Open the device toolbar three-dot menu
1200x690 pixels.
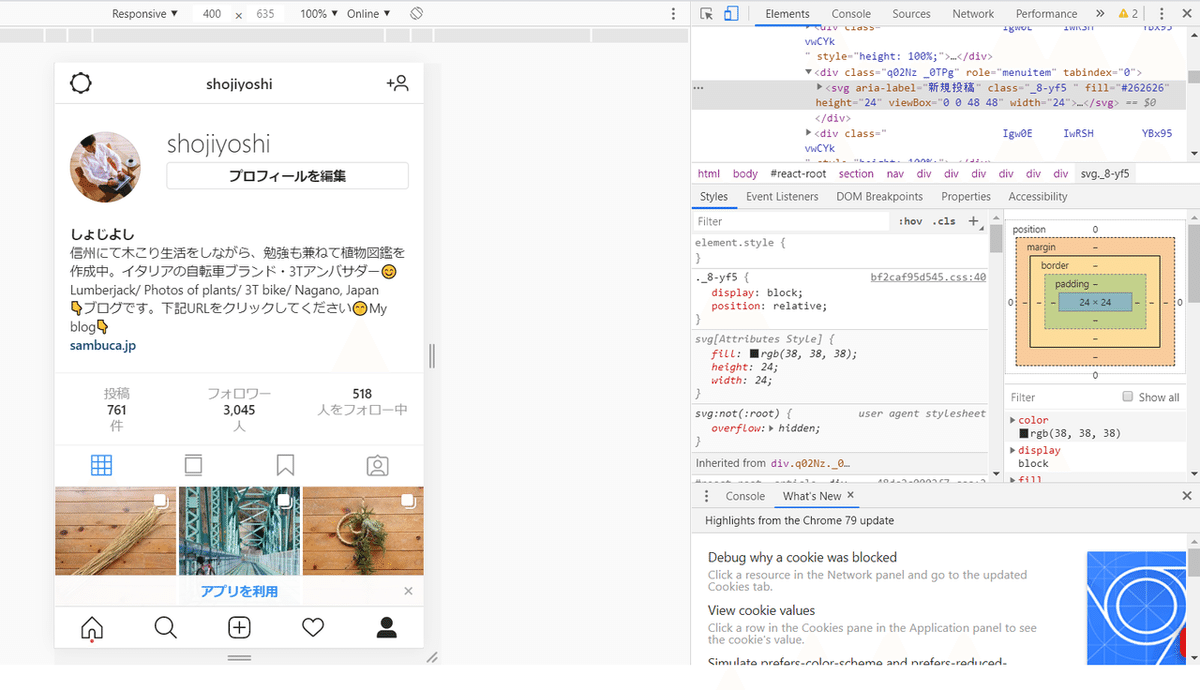point(674,14)
